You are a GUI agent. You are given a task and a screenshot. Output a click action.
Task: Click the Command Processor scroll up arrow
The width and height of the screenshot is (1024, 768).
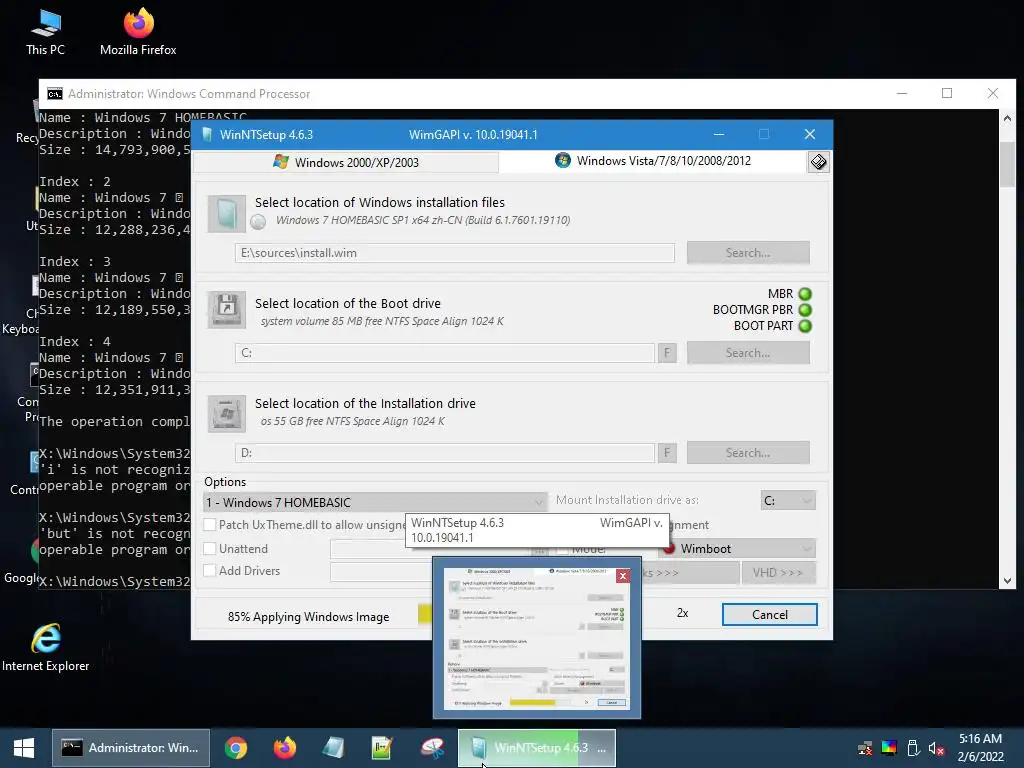click(x=1007, y=118)
